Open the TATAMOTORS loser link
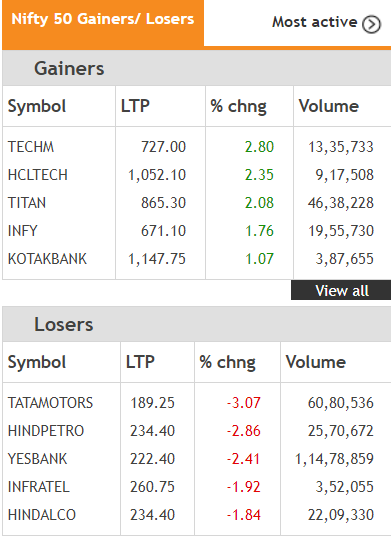391x536 pixels. pyautogui.click(x=50, y=403)
